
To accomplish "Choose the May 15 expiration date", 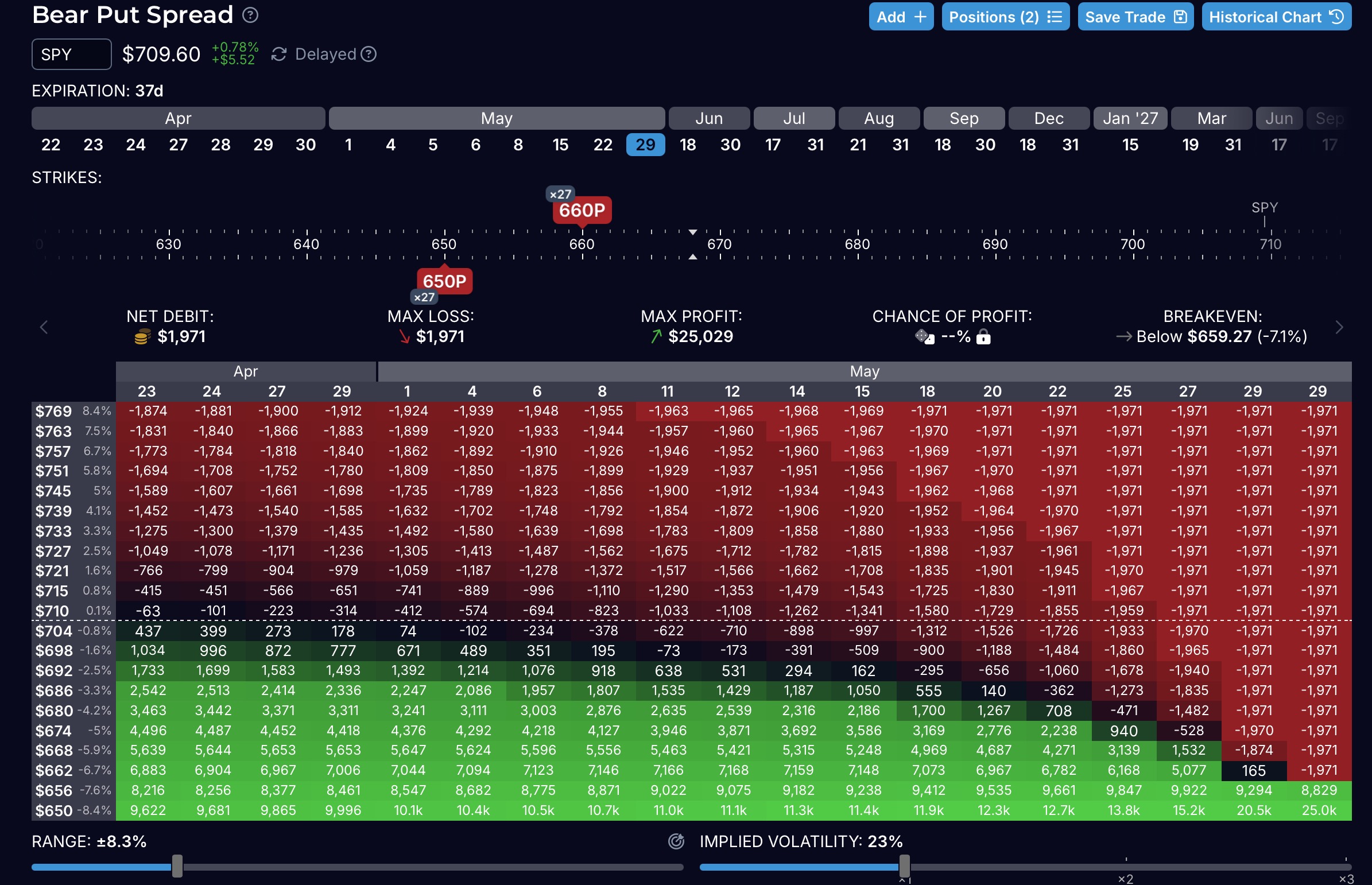I will pos(560,145).
